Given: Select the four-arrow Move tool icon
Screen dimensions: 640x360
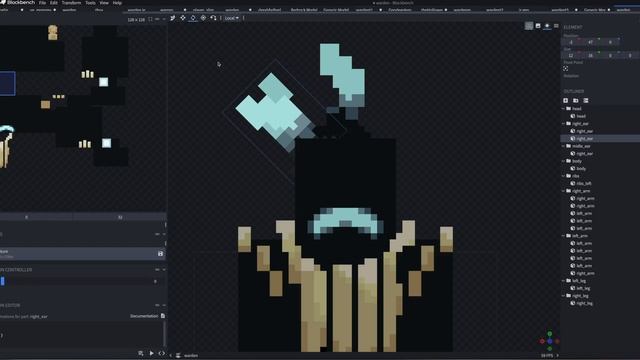Looking at the screenshot, I should [x=183, y=18].
